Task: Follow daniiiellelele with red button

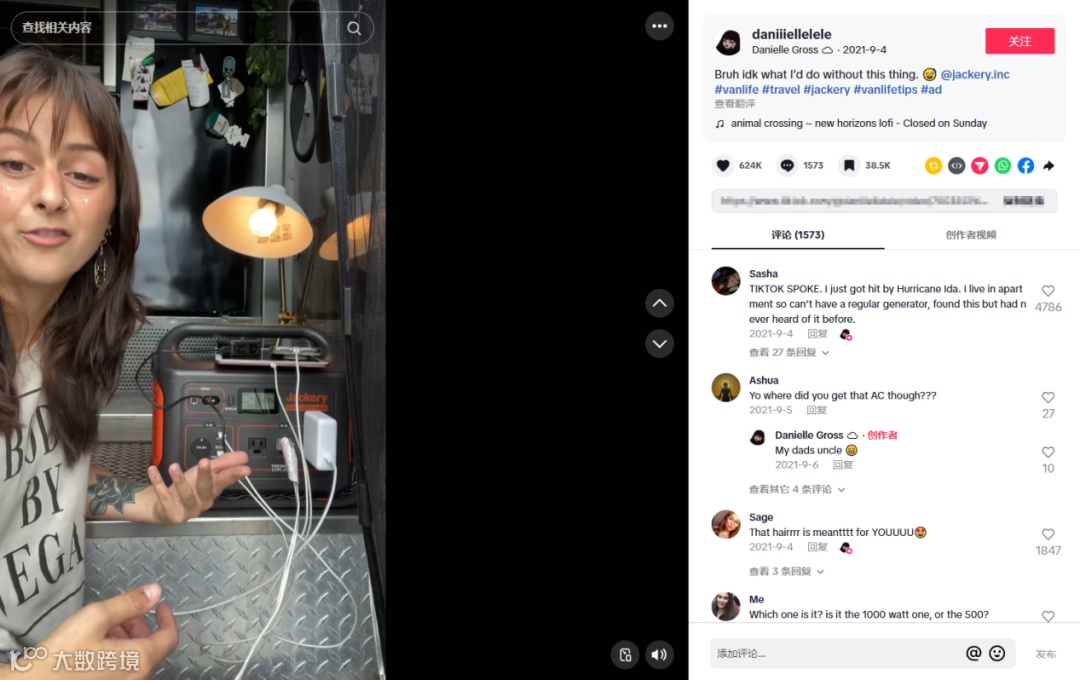Action: pos(1019,41)
